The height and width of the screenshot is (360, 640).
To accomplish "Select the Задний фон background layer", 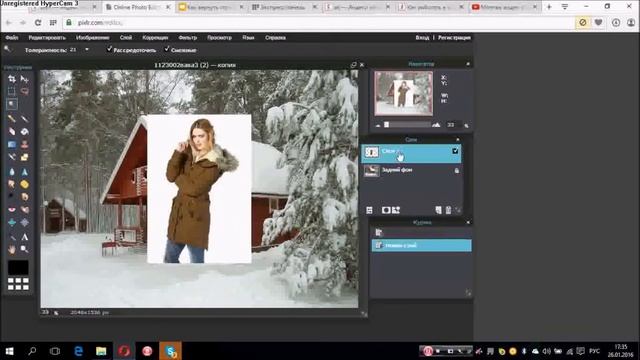I will tap(411, 170).
